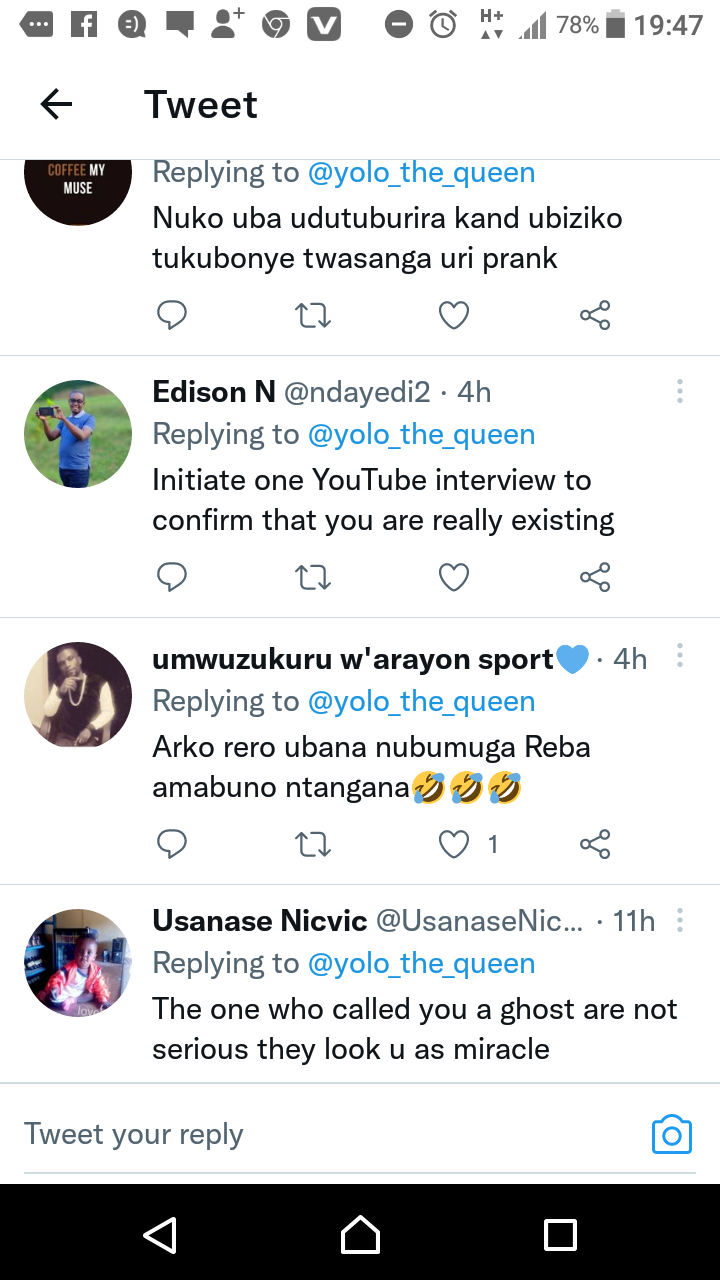720x1280 pixels.
Task: Retweet the 'Nuko uba udutuburira' reply
Action: click(314, 316)
